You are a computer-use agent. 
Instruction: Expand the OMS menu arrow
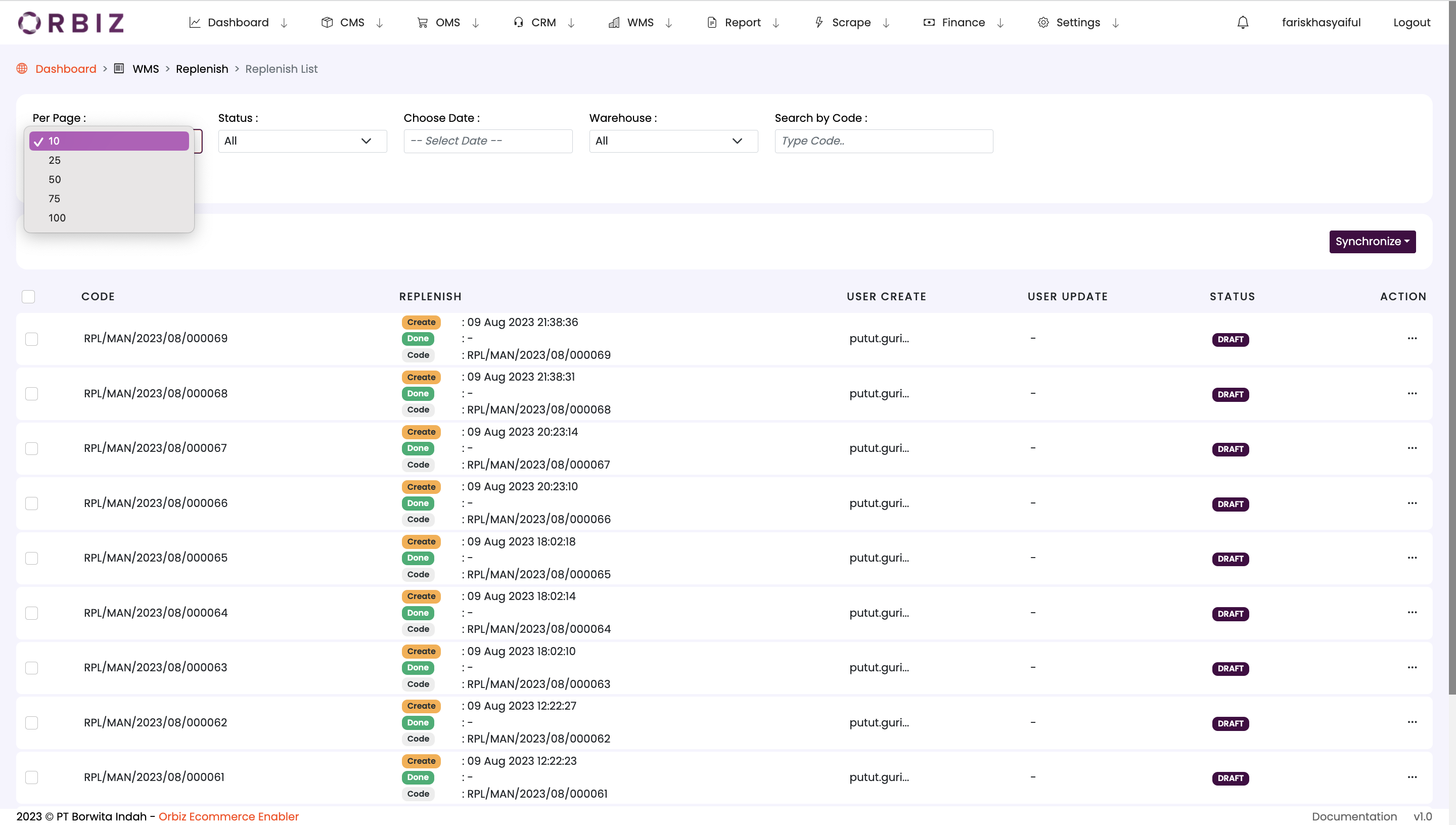pyautogui.click(x=476, y=23)
